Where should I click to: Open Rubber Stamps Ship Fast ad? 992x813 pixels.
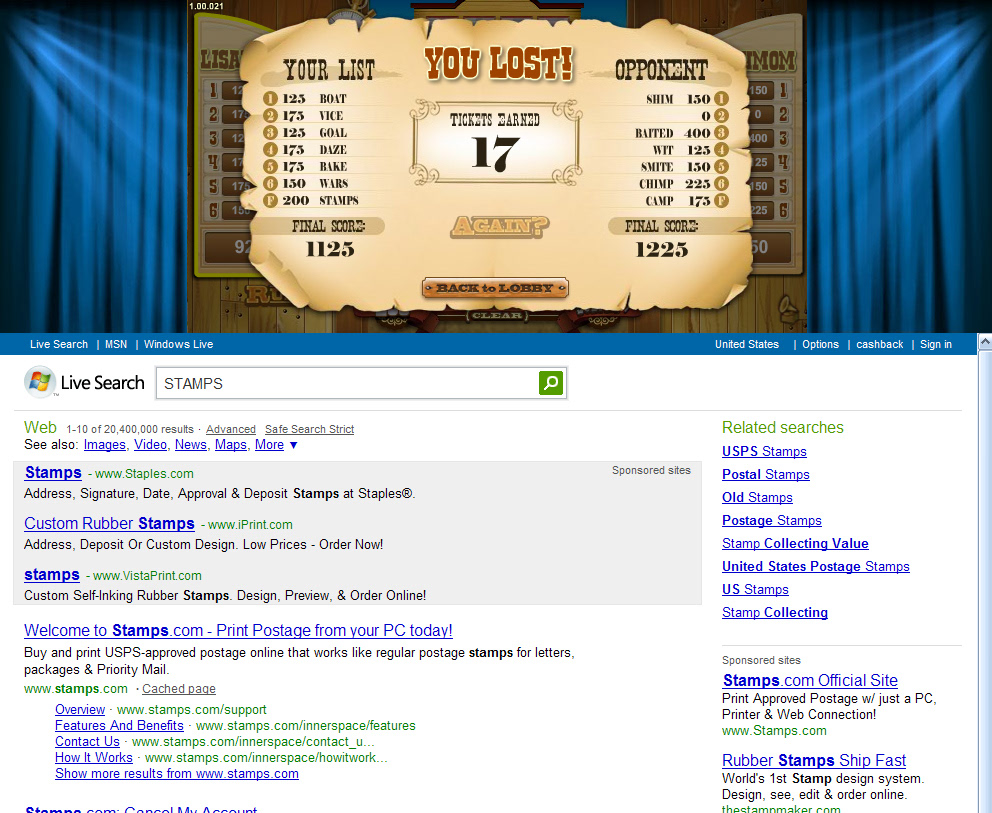point(814,760)
